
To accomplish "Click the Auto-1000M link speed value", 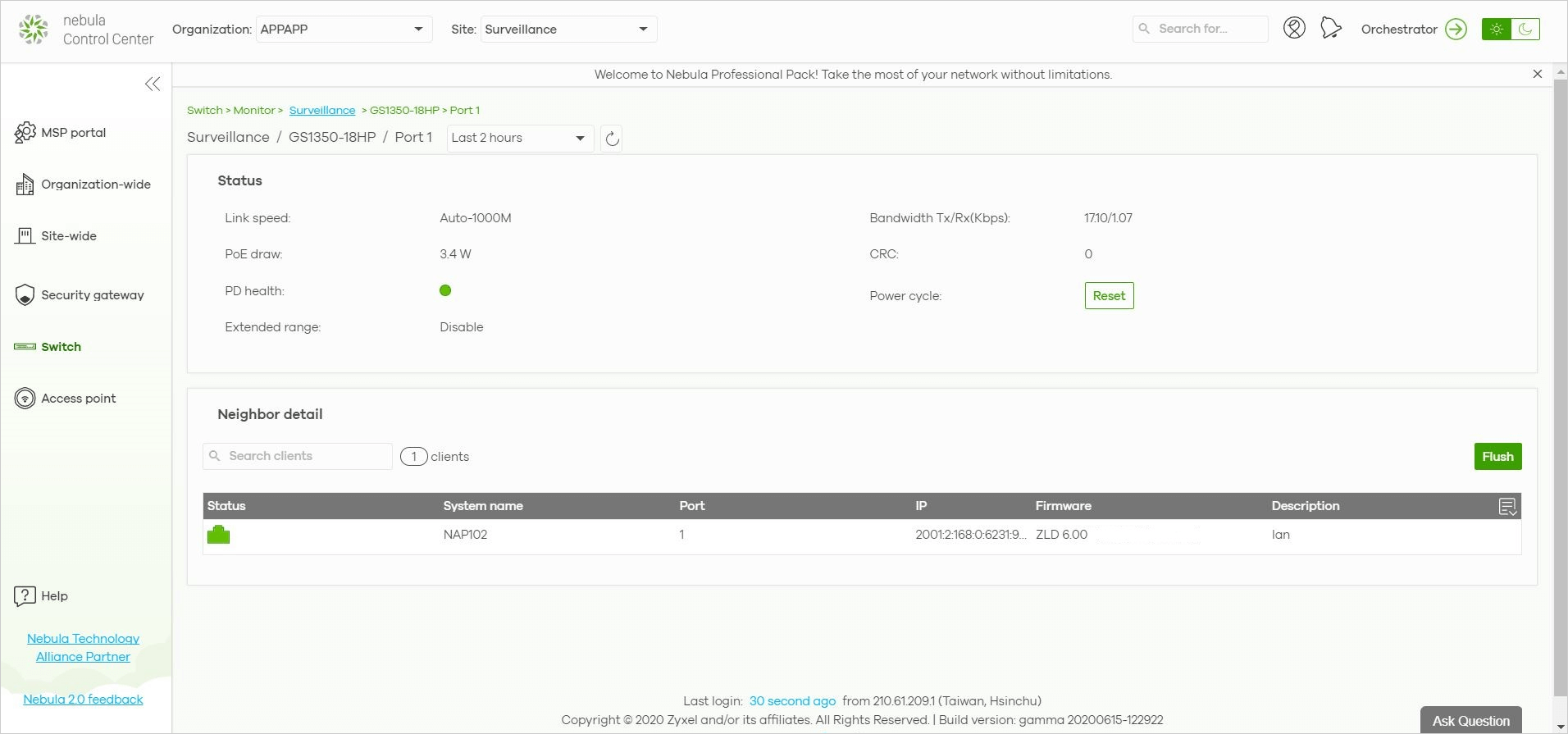I will (x=476, y=218).
